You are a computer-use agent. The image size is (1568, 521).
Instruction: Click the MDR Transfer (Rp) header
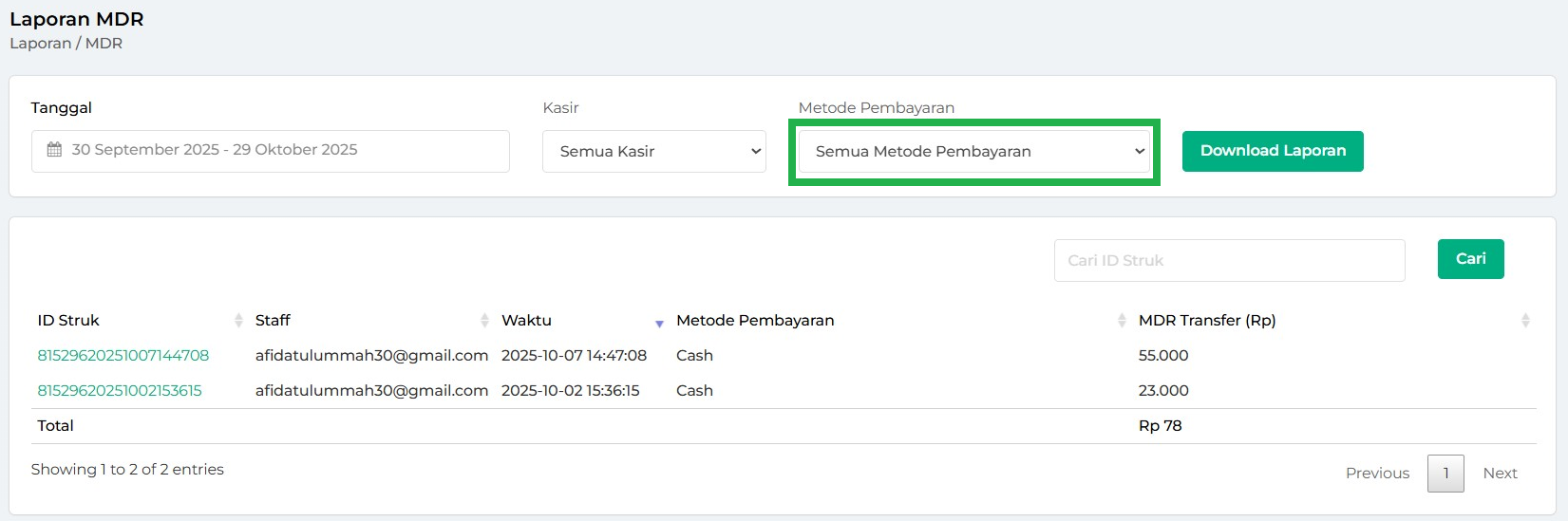[x=1206, y=321]
